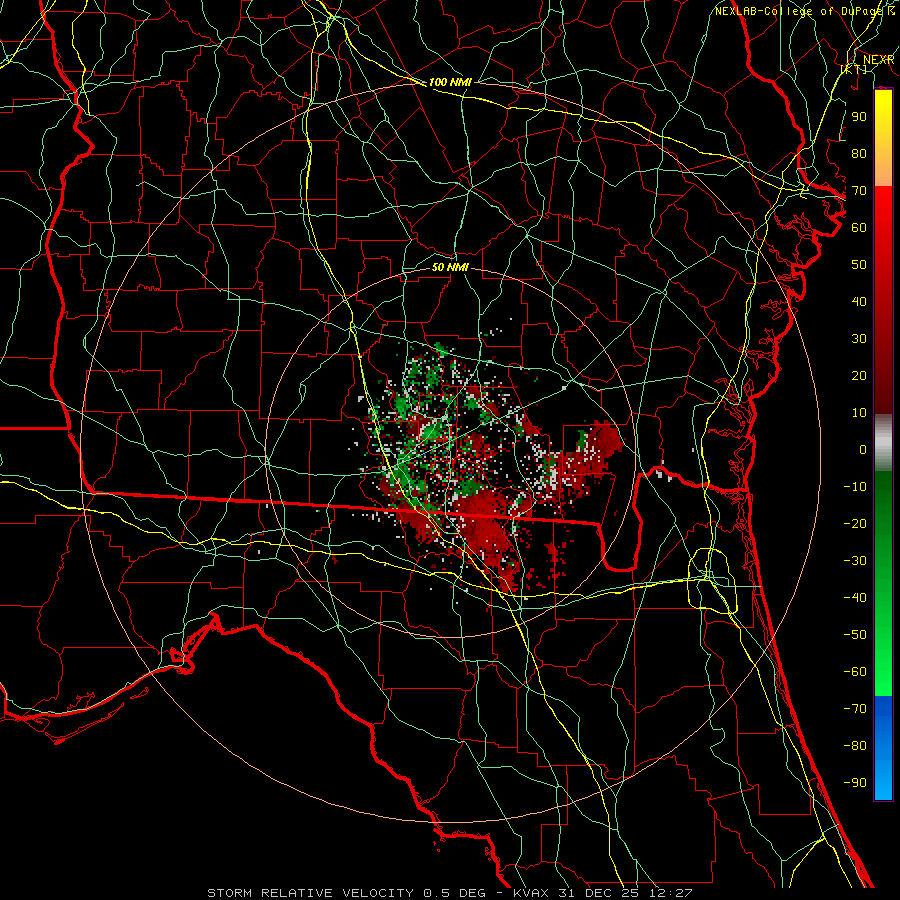This screenshot has width=900, height=900.
Task: Click the "-20" scale label
Action: click(x=855, y=523)
